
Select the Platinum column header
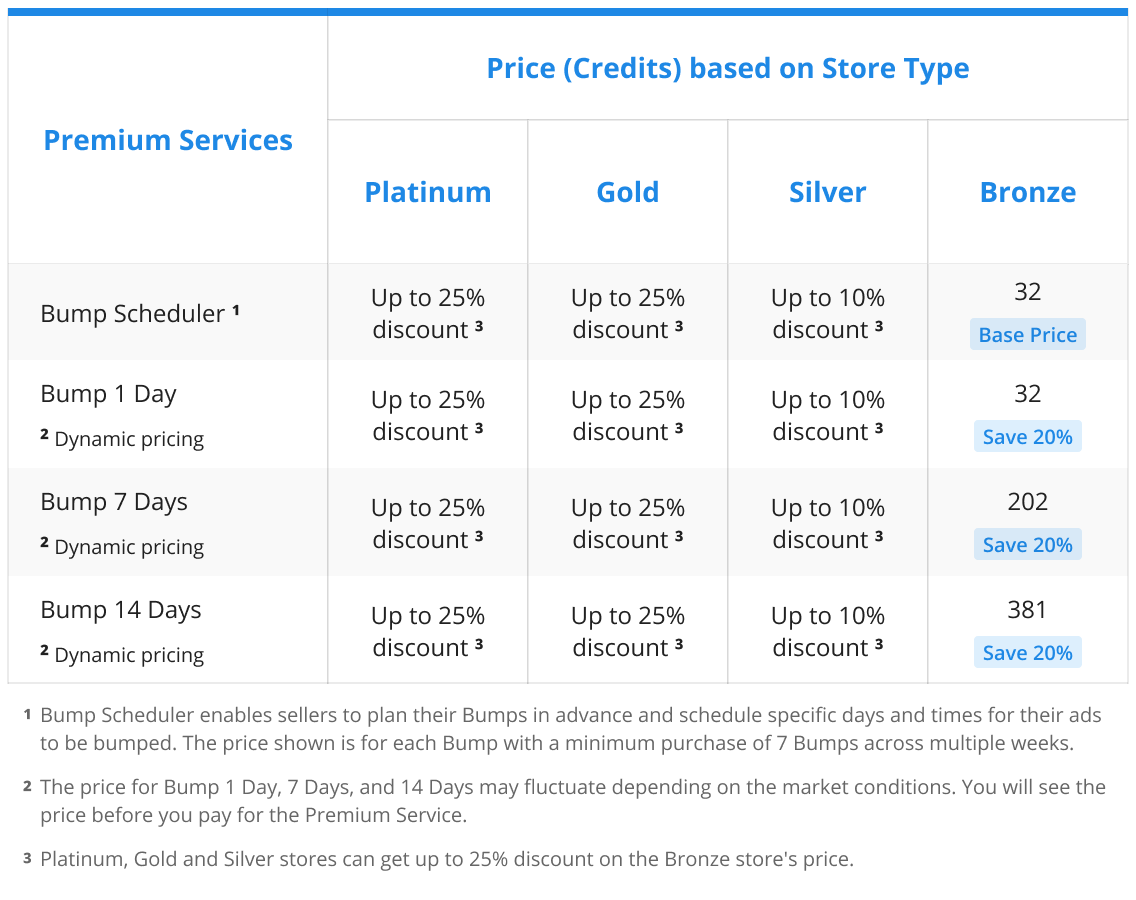[428, 192]
